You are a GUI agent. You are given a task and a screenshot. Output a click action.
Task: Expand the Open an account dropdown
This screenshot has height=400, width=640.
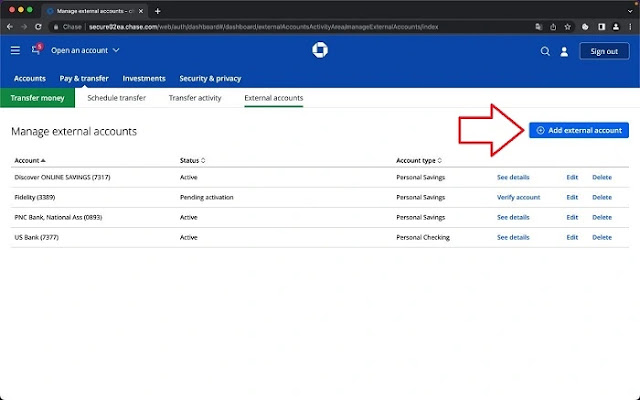click(85, 50)
